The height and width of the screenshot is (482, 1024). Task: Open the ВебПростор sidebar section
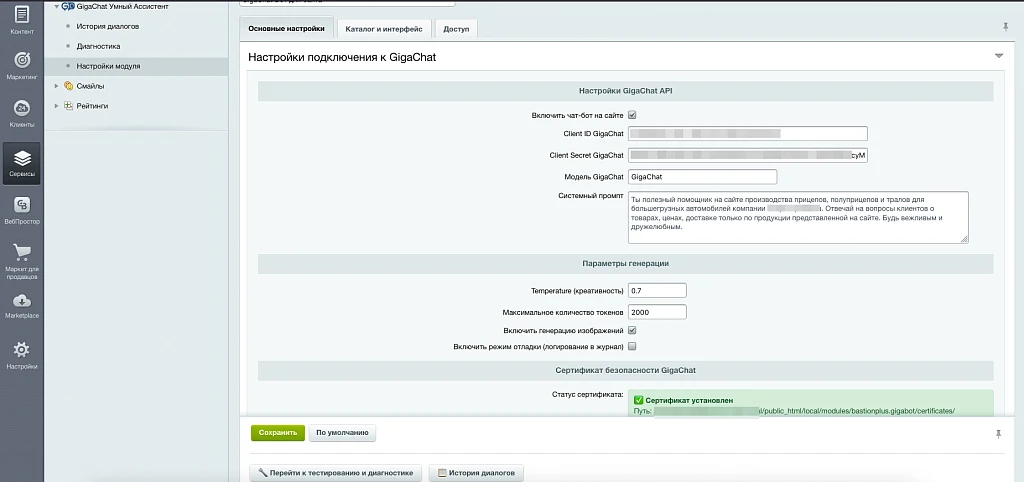click(x=22, y=210)
